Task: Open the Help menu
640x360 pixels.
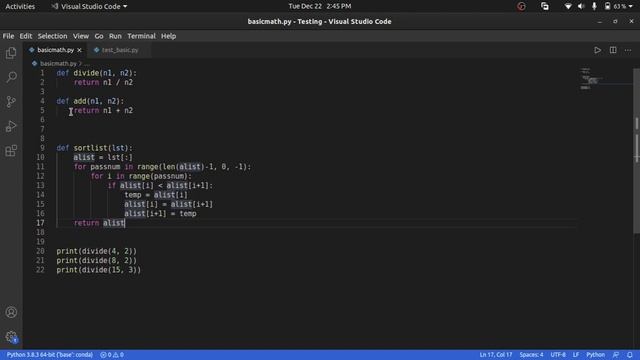Action: pos(168,36)
